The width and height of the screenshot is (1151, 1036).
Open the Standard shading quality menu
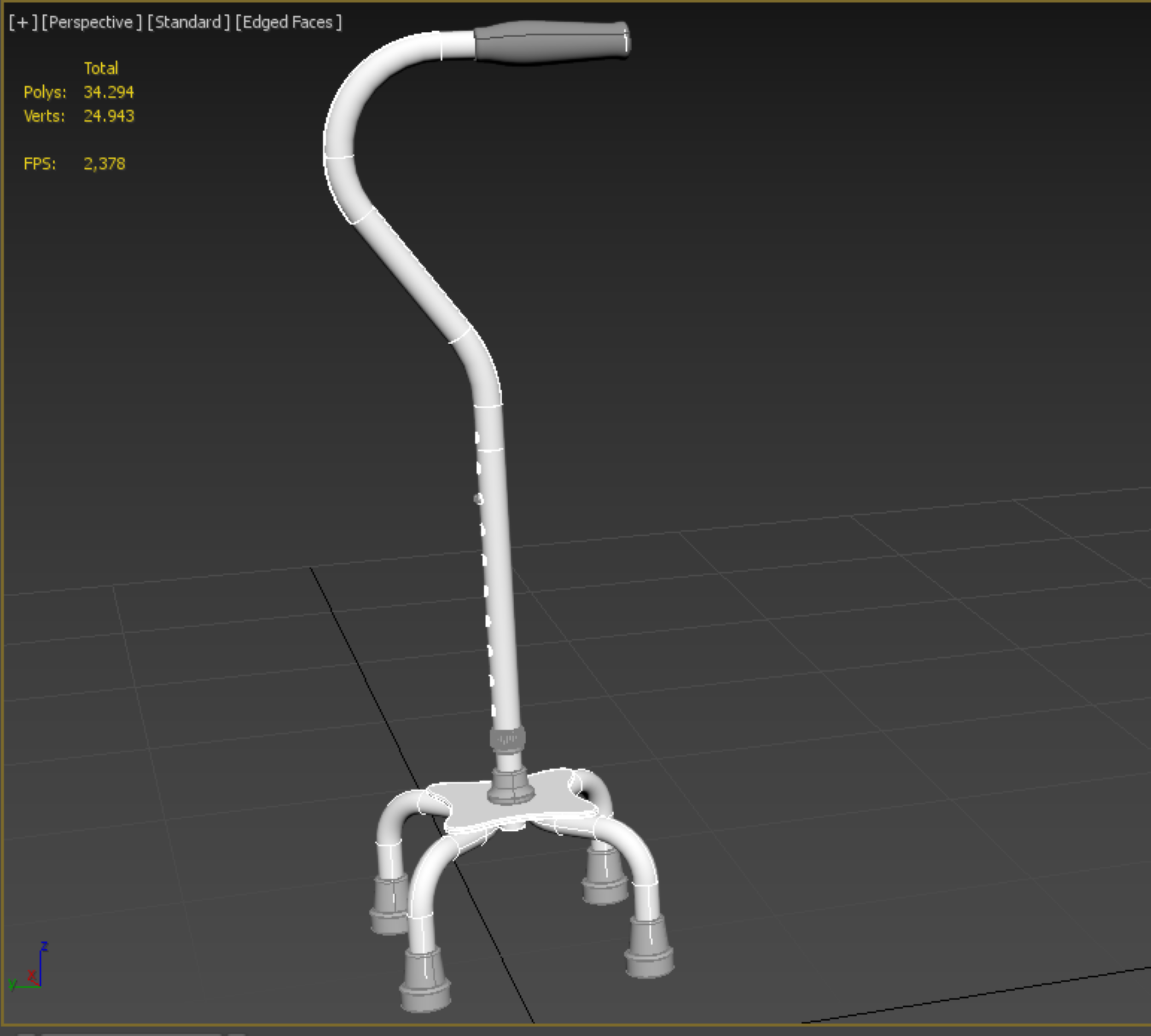tap(188, 22)
